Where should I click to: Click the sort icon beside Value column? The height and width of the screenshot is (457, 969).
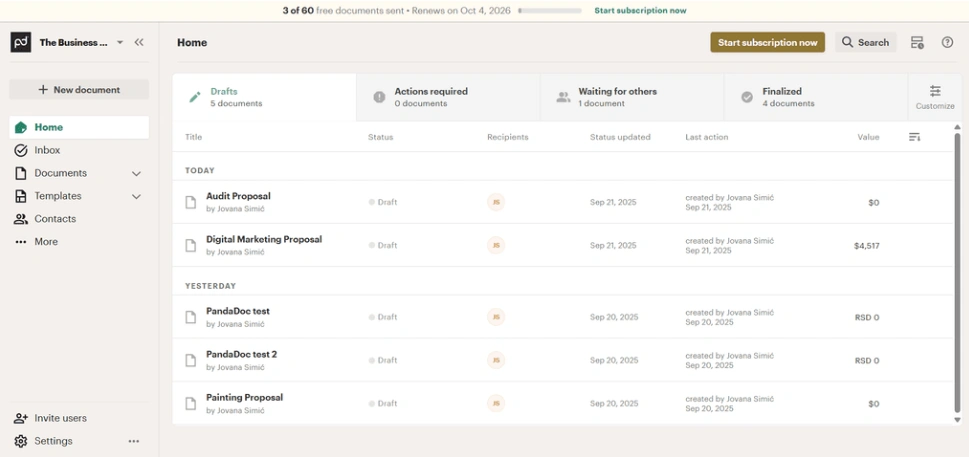tap(915, 137)
